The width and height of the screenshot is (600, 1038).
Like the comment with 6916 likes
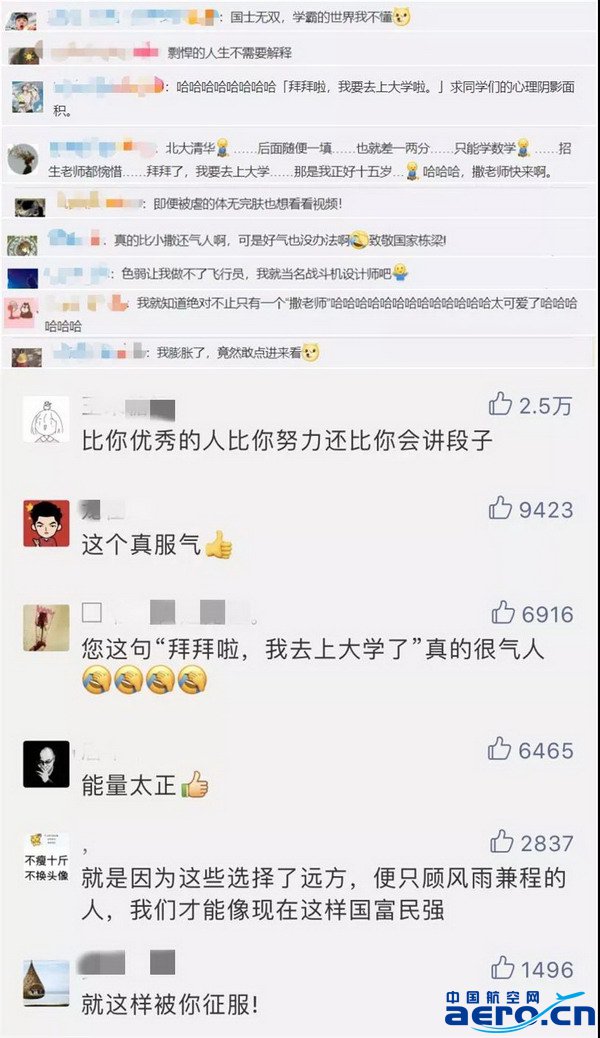[503, 613]
